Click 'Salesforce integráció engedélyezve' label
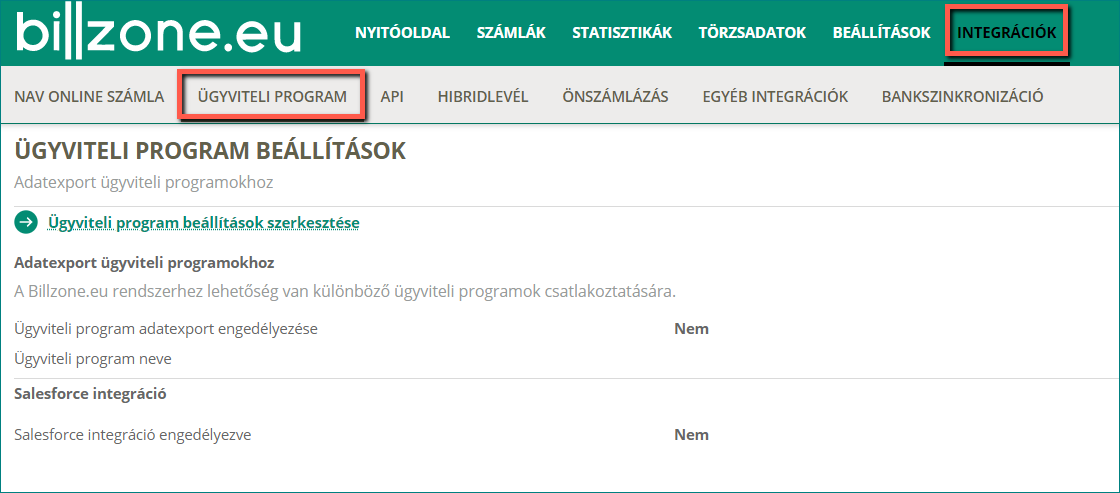Image resolution: width=1120 pixels, height=493 pixels. click(x=133, y=434)
